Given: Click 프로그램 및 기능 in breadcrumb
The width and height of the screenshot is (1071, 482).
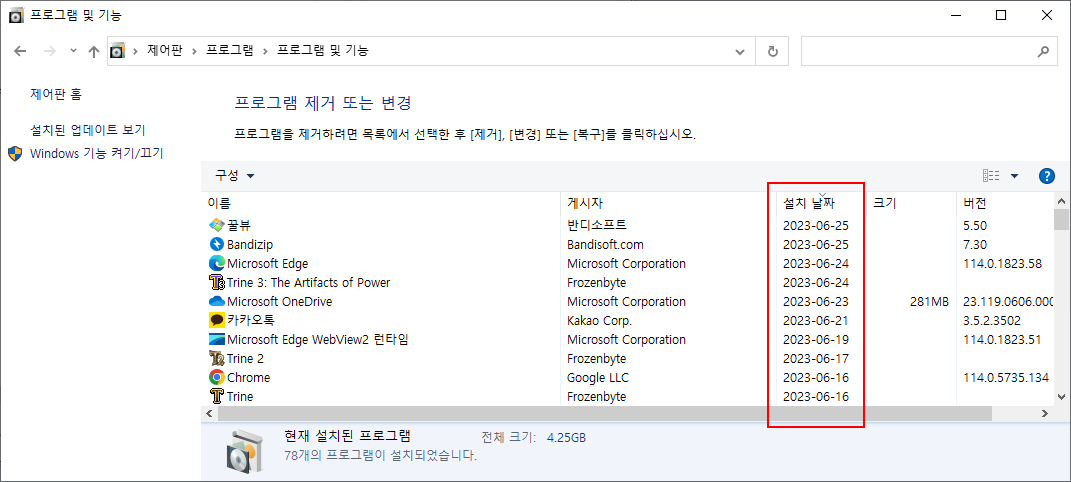Looking at the screenshot, I should 322,51.
